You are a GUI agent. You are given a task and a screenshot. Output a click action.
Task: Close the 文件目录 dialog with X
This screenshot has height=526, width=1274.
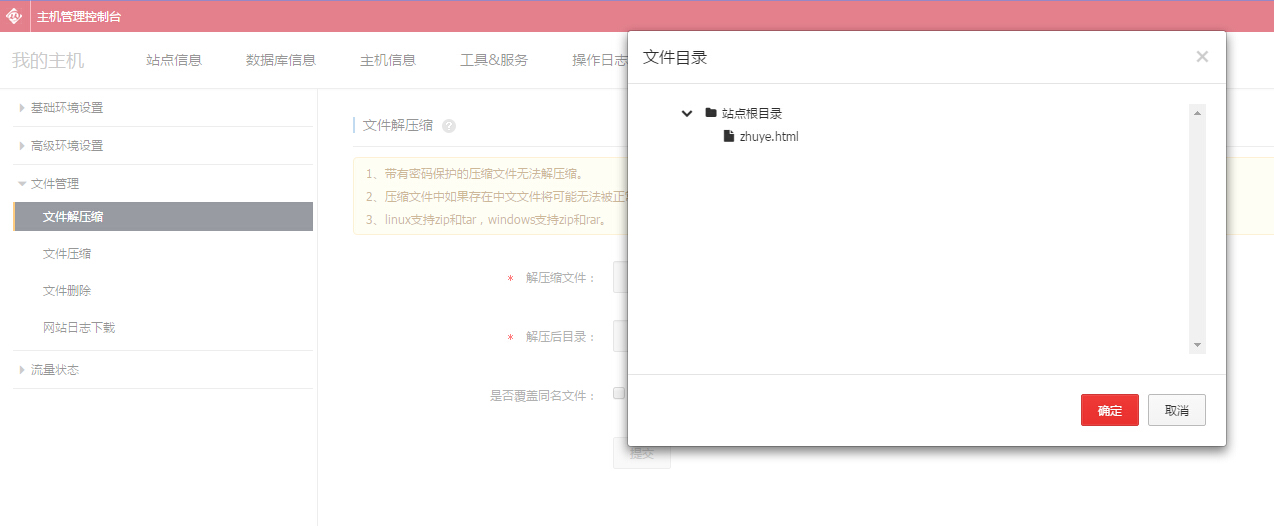(x=1202, y=57)
